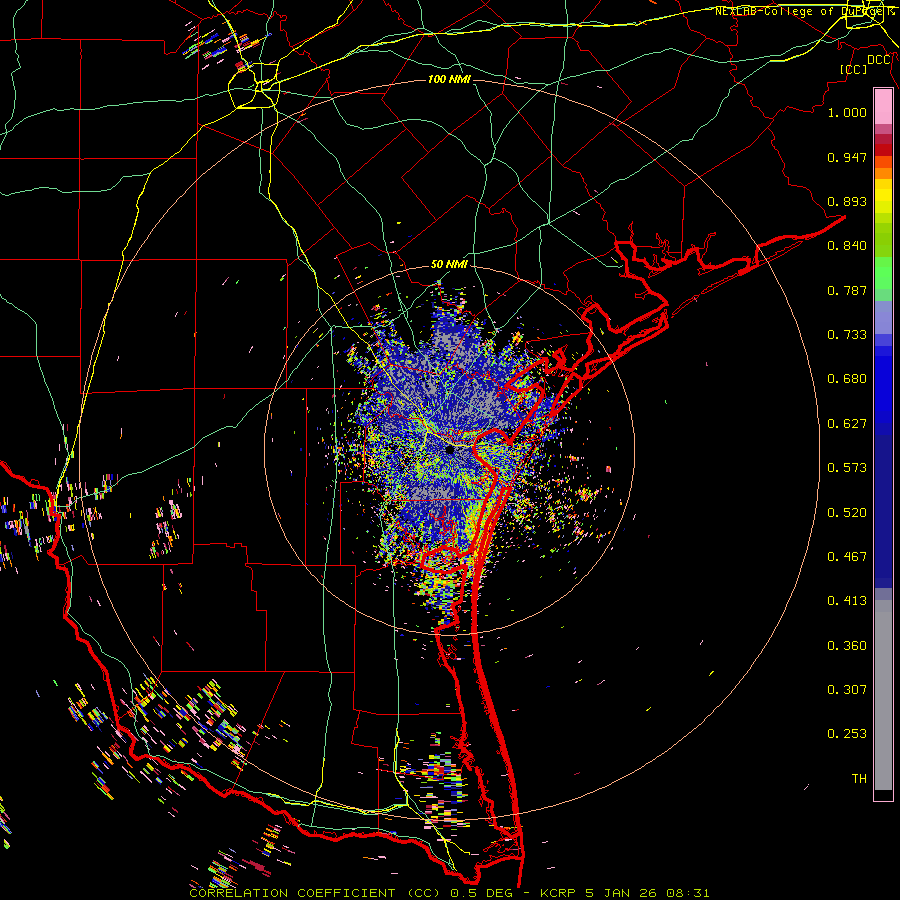The image size is (900, 900).
Task: Click the DCC label above the color bar
Action: pos(879,60)
